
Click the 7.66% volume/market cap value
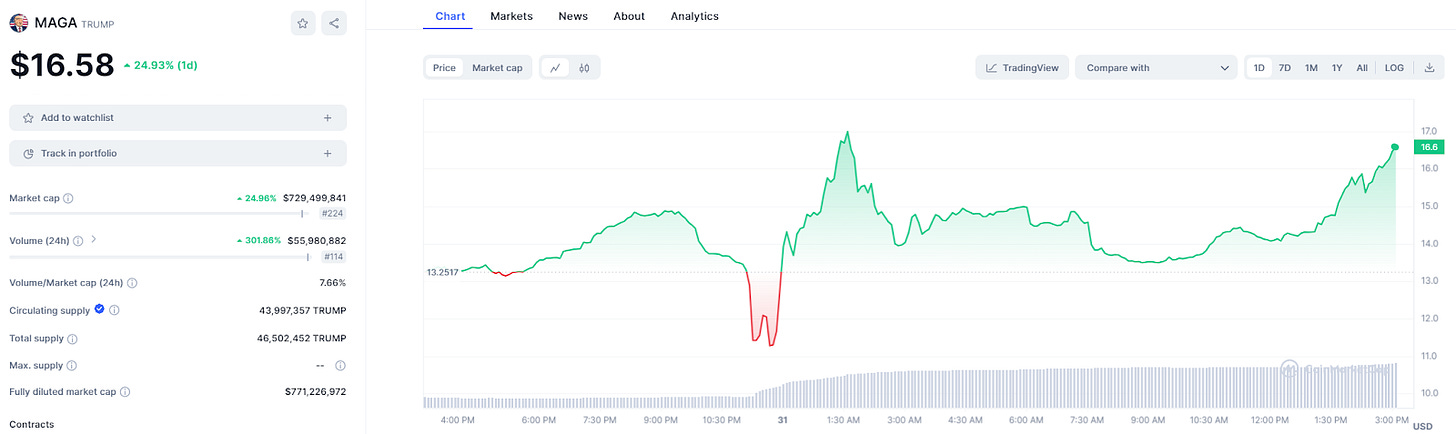pyautogui.click(x=333, y=283)
